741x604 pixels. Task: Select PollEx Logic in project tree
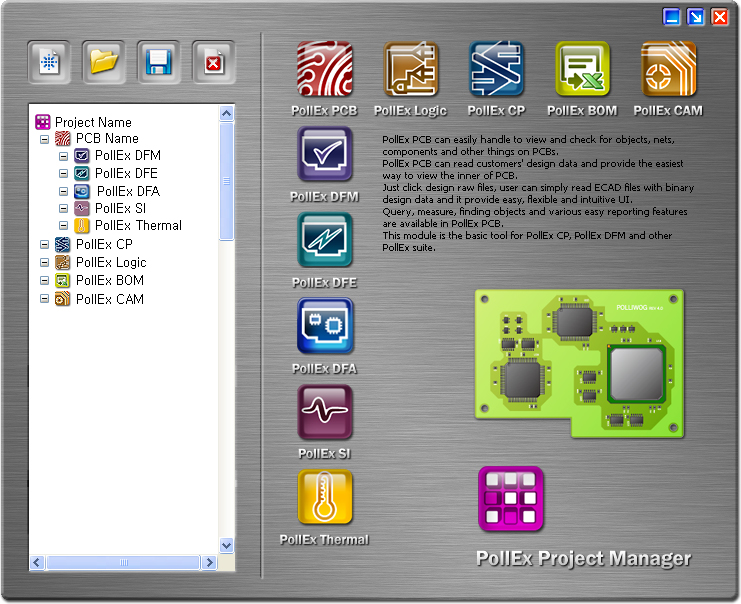point(111,262)
